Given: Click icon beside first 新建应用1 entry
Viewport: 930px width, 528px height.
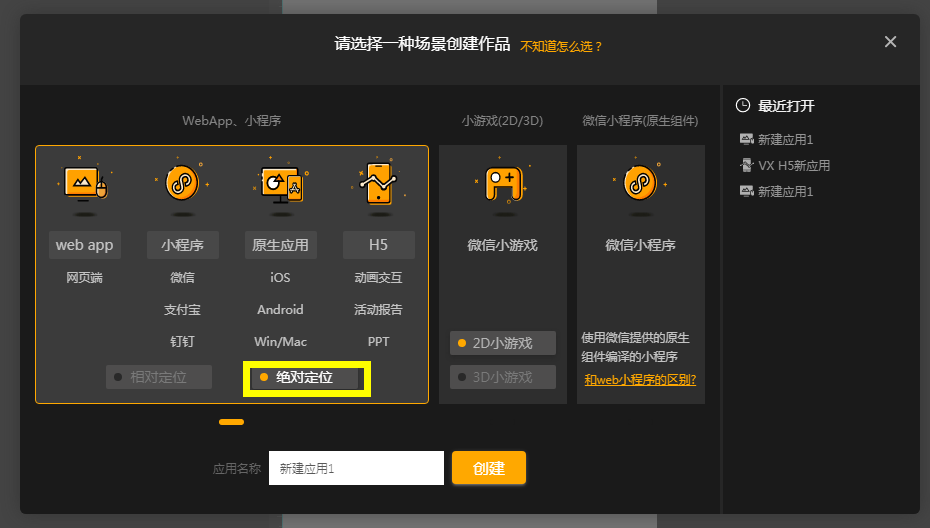Looking at the screenshot, I should (x=746, y=139).
